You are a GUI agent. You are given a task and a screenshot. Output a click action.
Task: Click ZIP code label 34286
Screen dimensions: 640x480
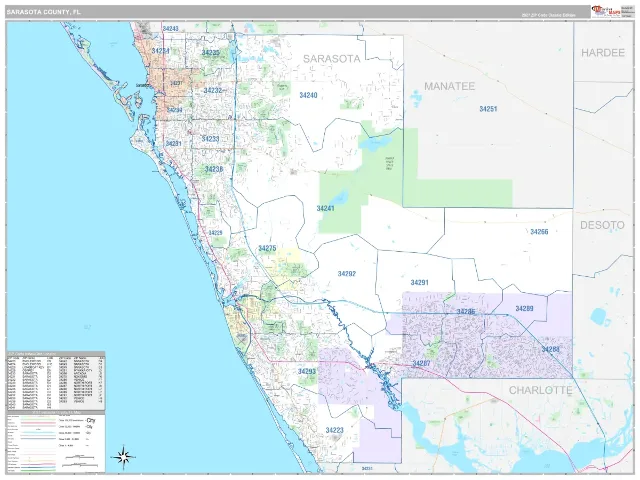click(466, 312)
